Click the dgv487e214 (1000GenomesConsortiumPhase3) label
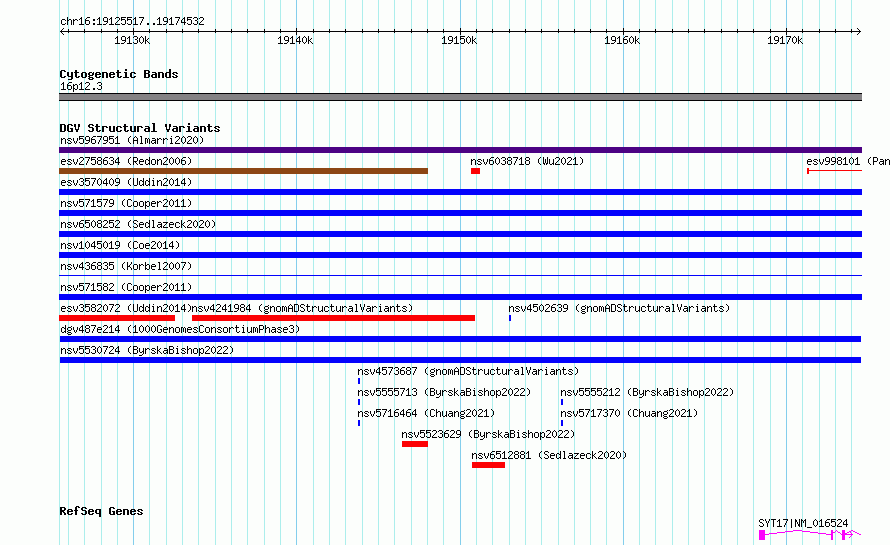 [180, 329]
